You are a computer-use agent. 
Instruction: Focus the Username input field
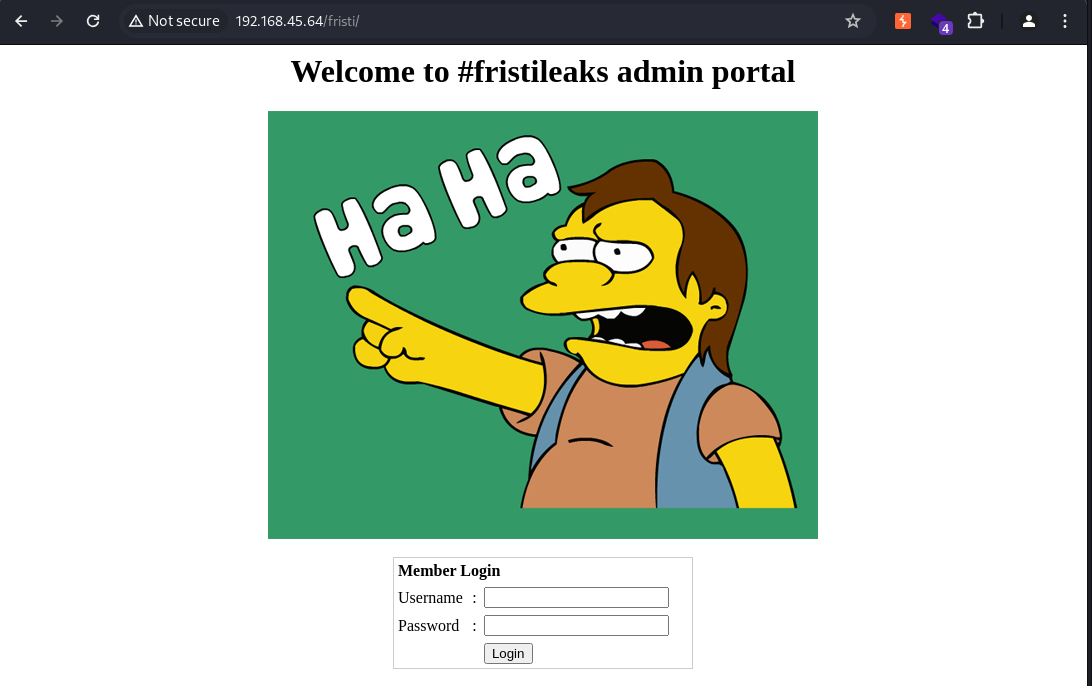click(576, 598)
